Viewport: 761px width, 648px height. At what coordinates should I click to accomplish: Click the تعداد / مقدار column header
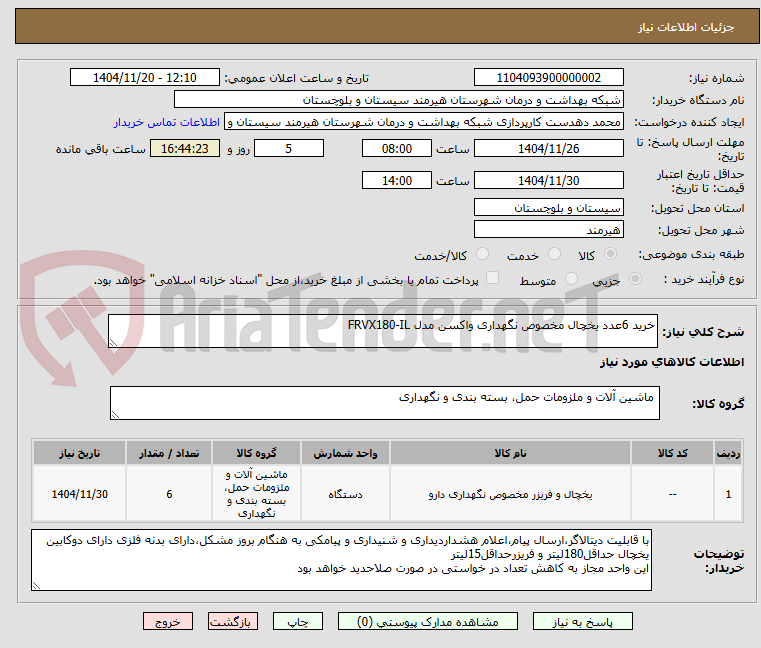[169, 453]
